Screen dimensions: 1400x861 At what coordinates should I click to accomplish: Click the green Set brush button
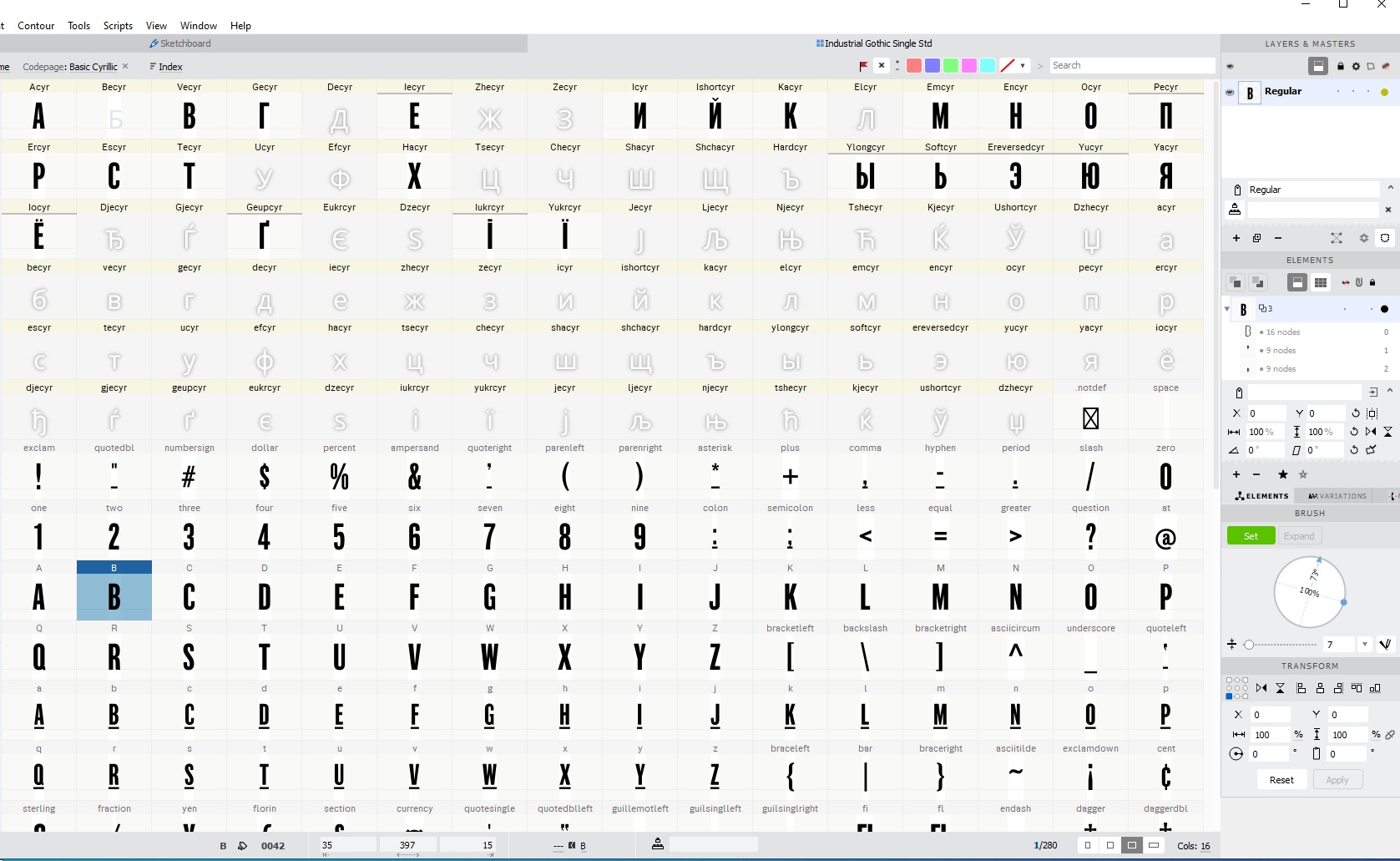pyautogui.click(x=1251, y=536)
